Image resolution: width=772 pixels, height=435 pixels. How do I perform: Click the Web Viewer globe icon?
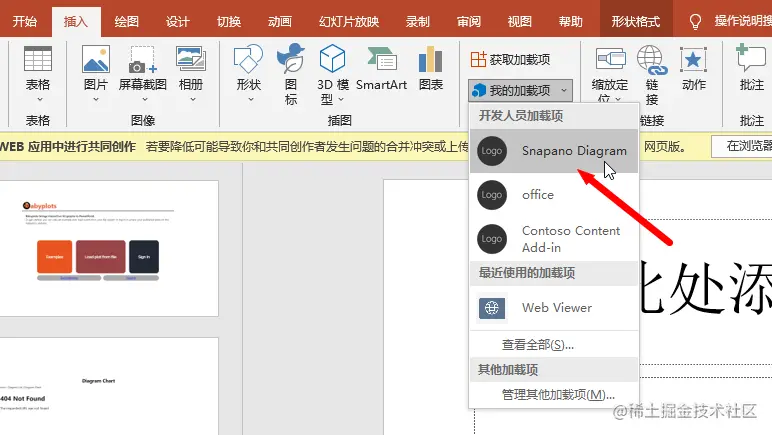[492, 308]
